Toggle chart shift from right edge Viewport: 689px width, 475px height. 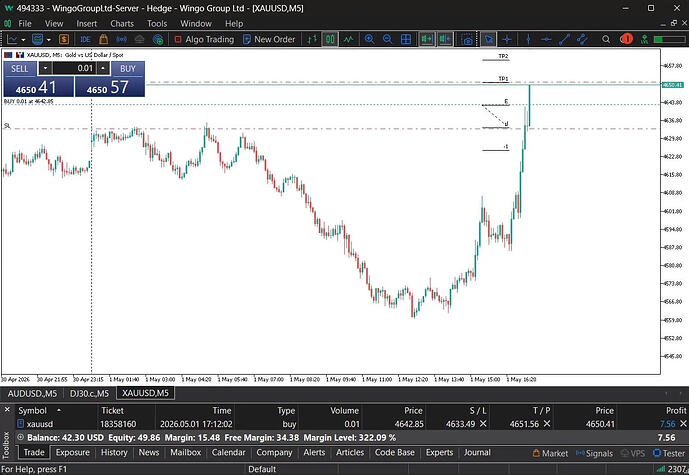445,40
